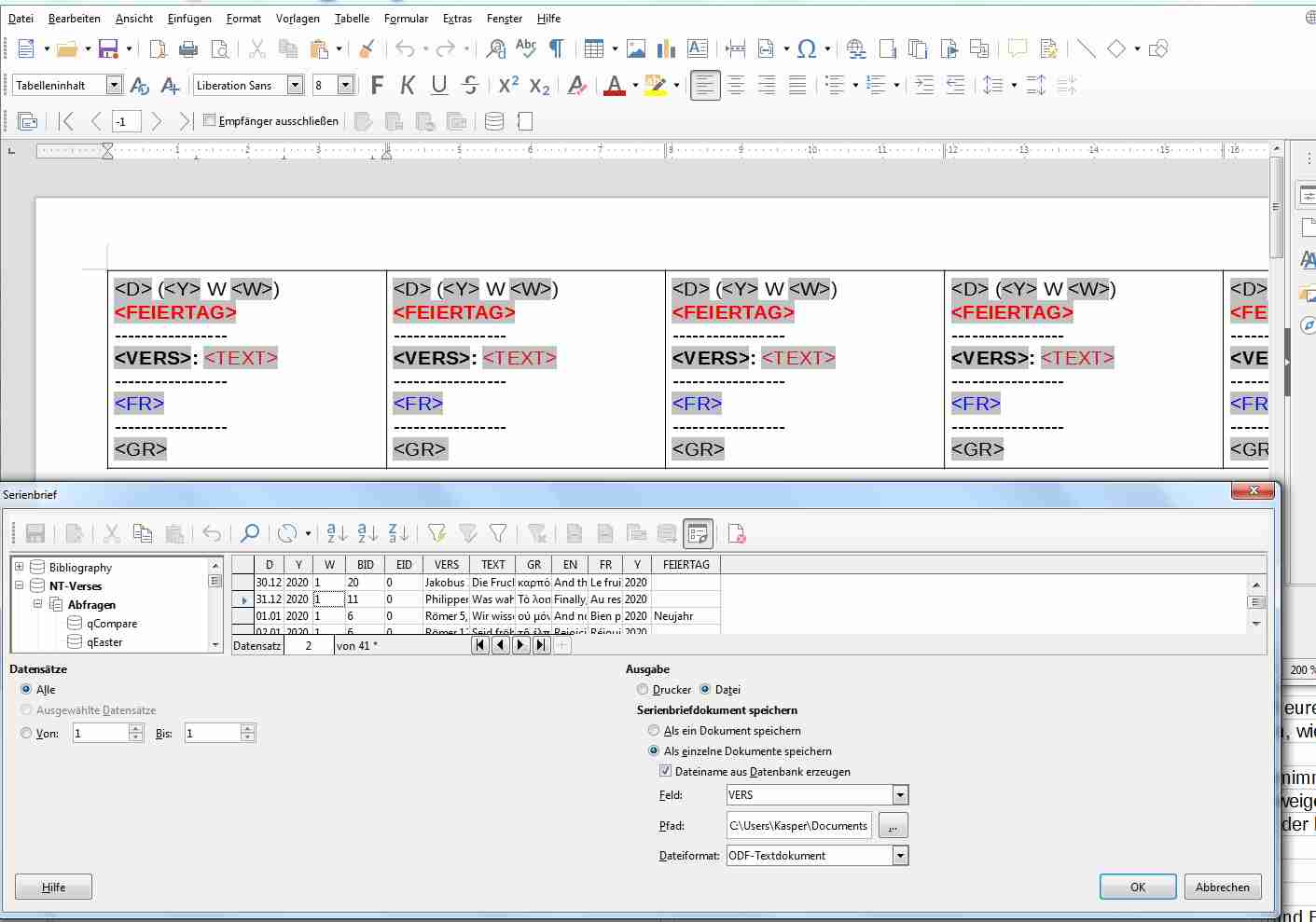Open the Tabelle menu
The image size is (1316, 922).
(351, 18)
